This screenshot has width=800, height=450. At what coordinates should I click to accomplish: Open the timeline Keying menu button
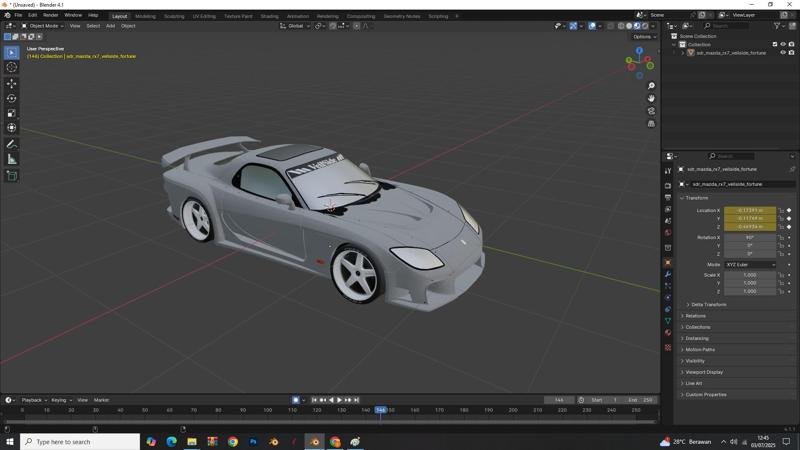click(60, 400)
